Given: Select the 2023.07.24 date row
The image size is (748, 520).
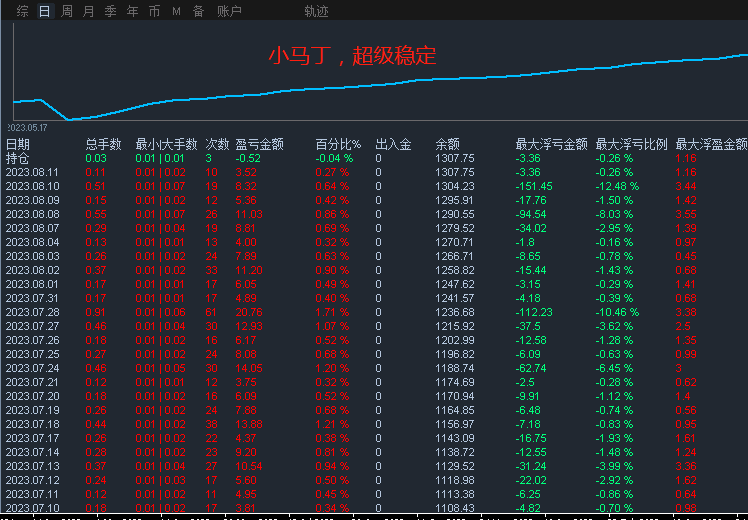Looking at the screenshot, I should (374, 368).
